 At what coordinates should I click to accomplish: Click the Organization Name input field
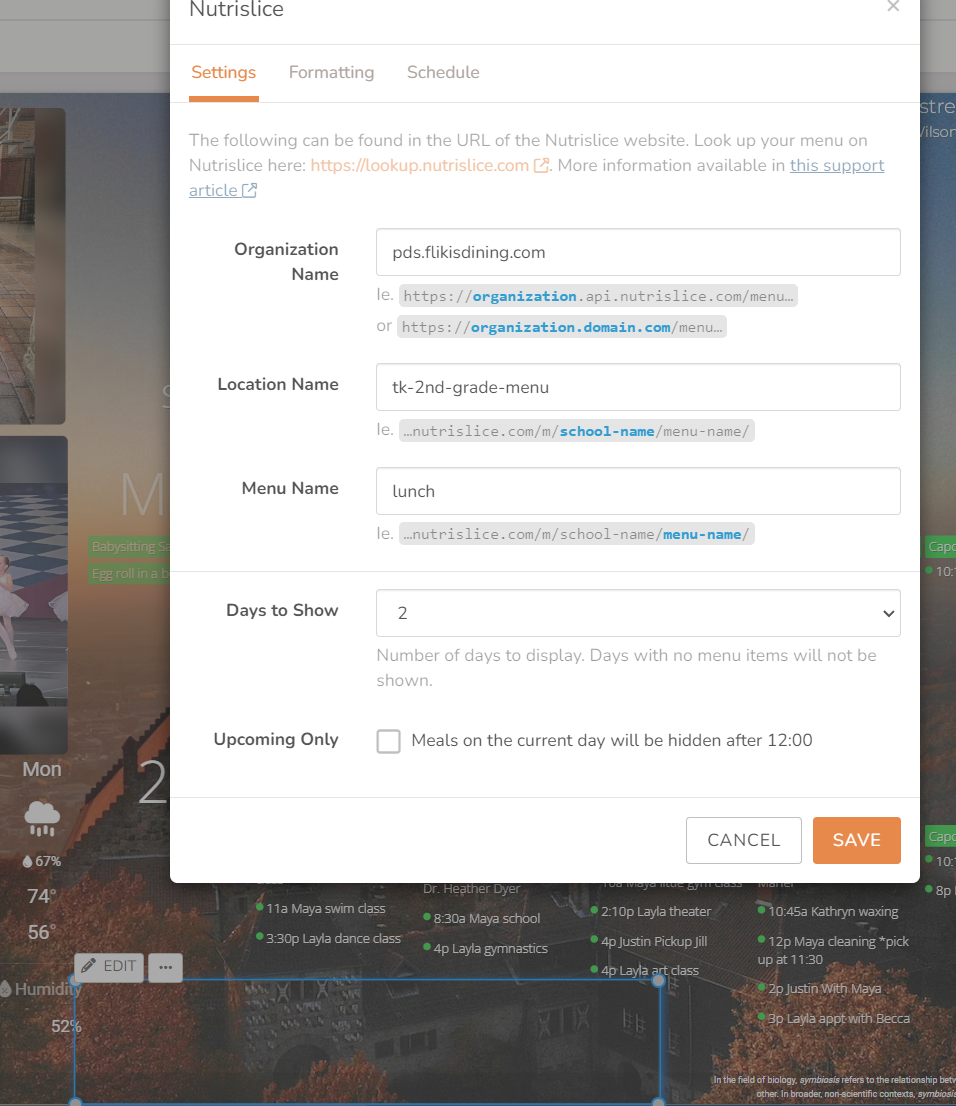637,252
